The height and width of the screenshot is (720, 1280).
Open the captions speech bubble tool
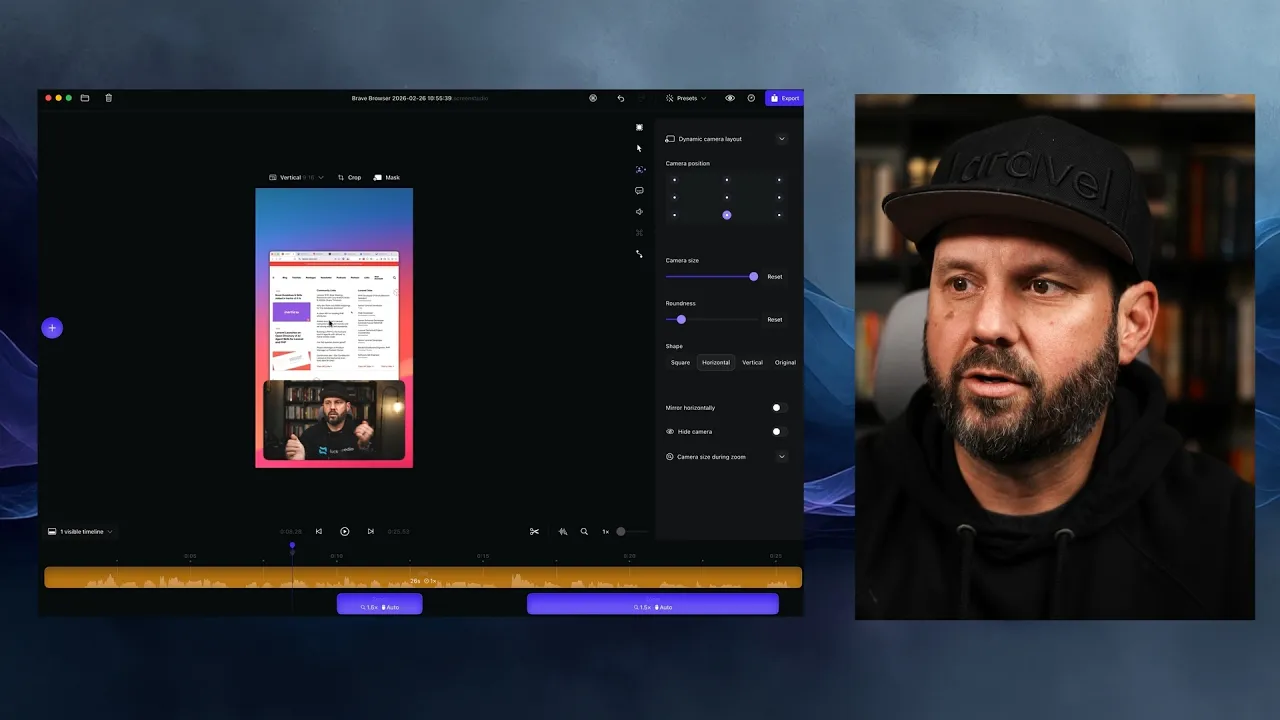pyautogui.click(x=639, y=191)
